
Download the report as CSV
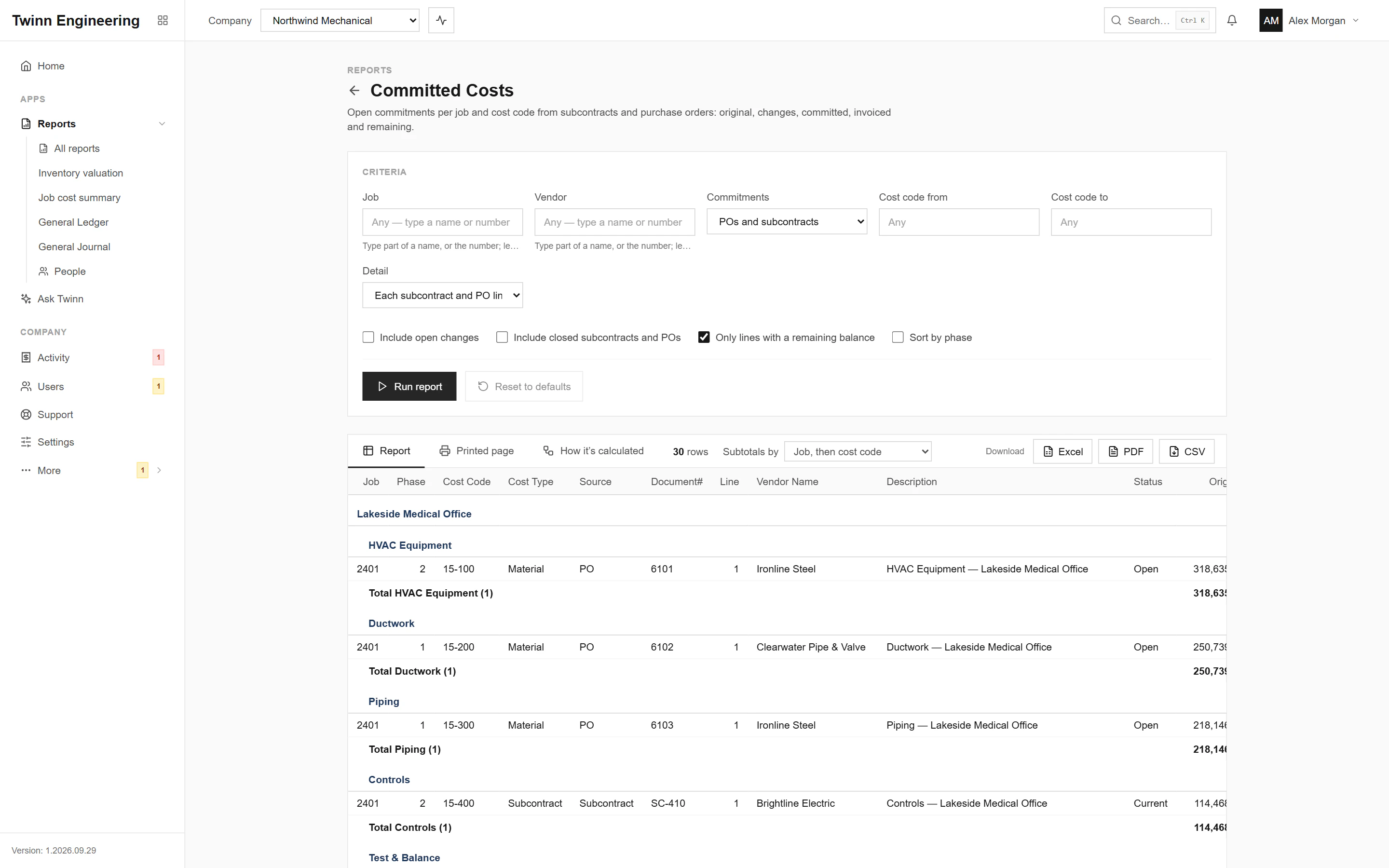[x=1186, y=452]
